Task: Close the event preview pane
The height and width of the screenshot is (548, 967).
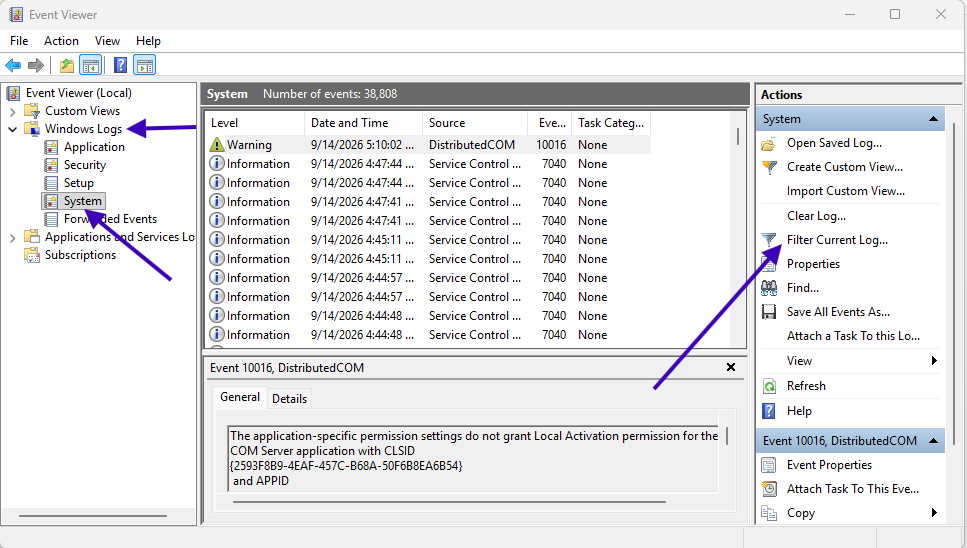Action: coord(731,367)
